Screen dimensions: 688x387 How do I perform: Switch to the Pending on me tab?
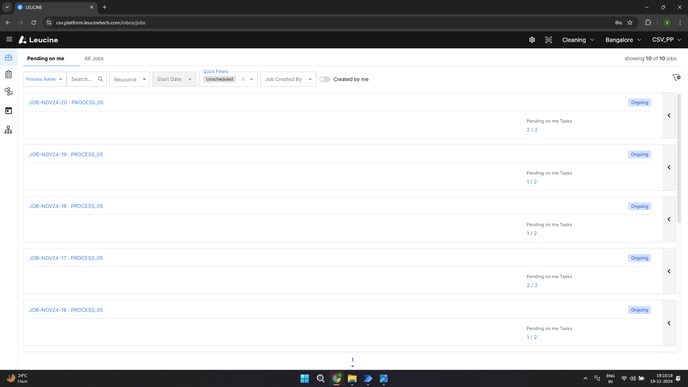coord(46,58)
